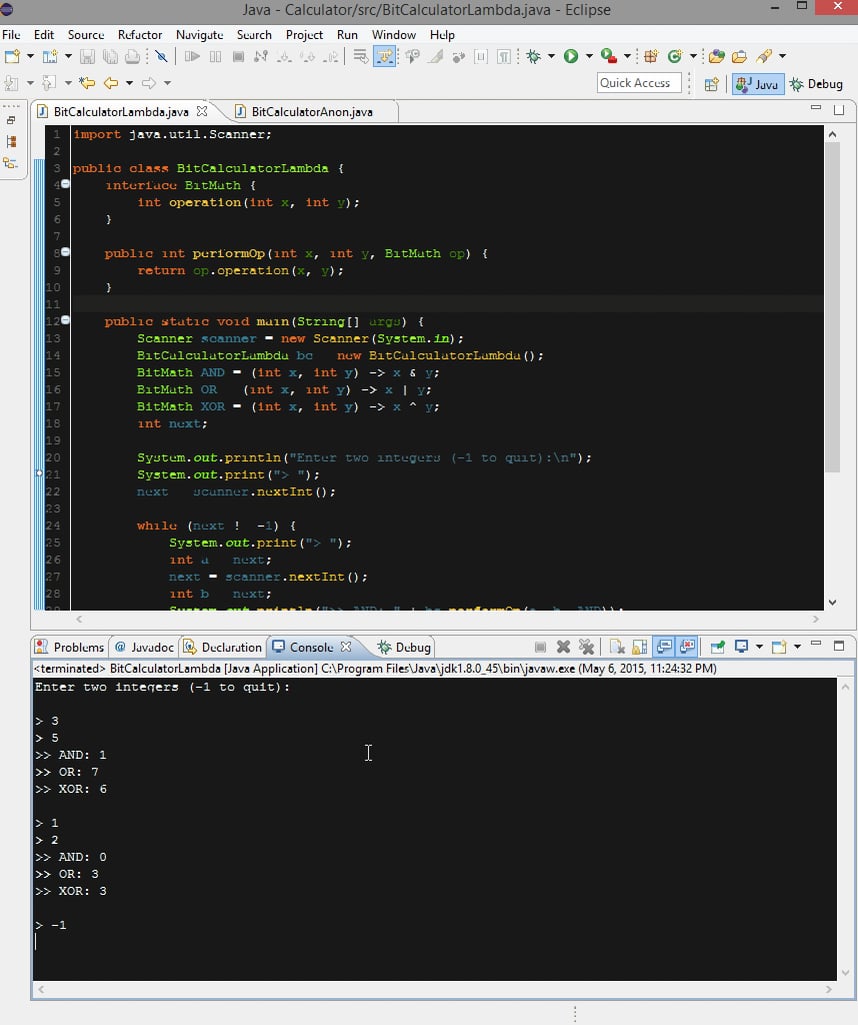Click the Step Over icon
Screen dimensions: 858x1025
point(307,57)
